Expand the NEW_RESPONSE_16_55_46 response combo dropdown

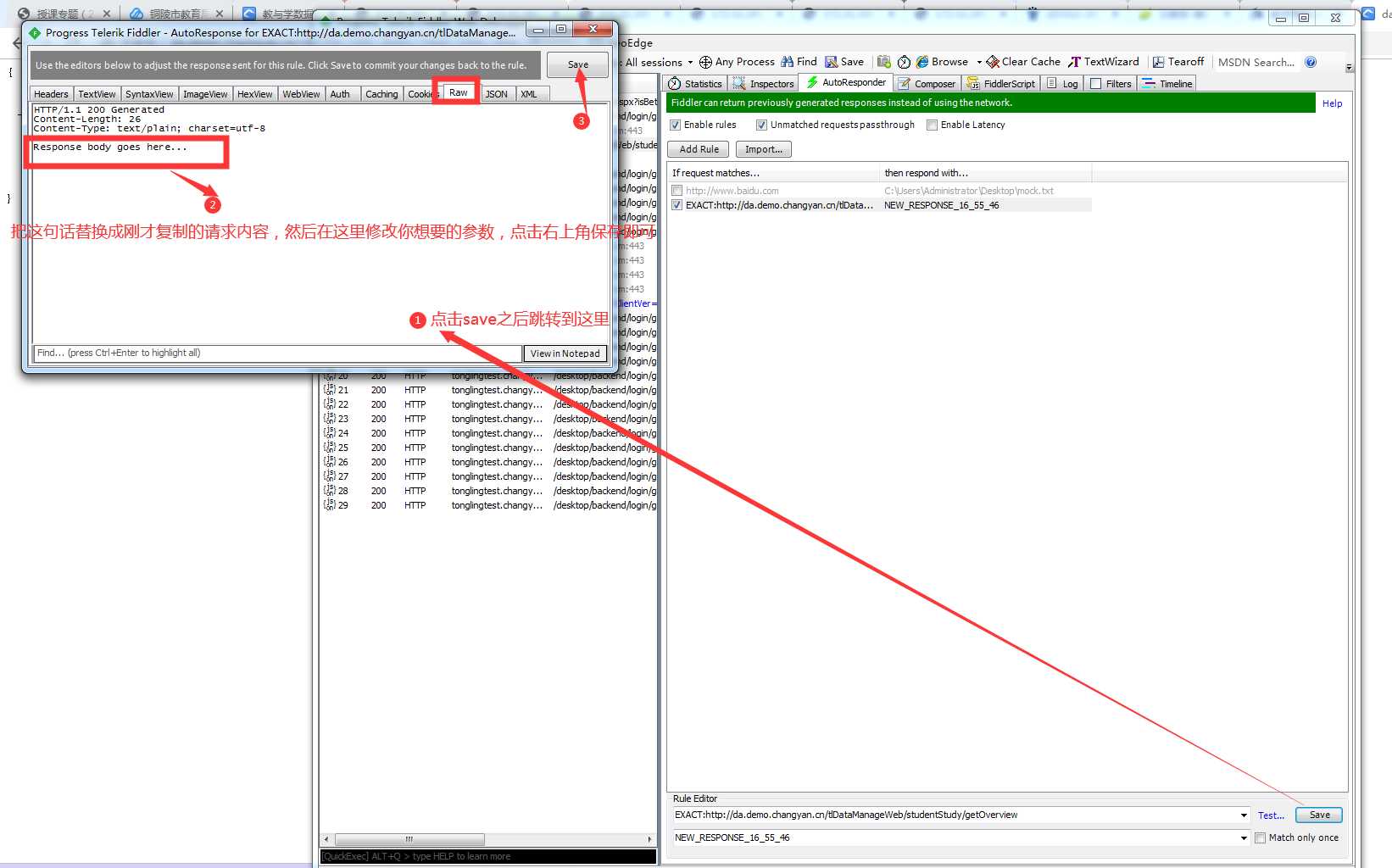(x=1244, y=837)
